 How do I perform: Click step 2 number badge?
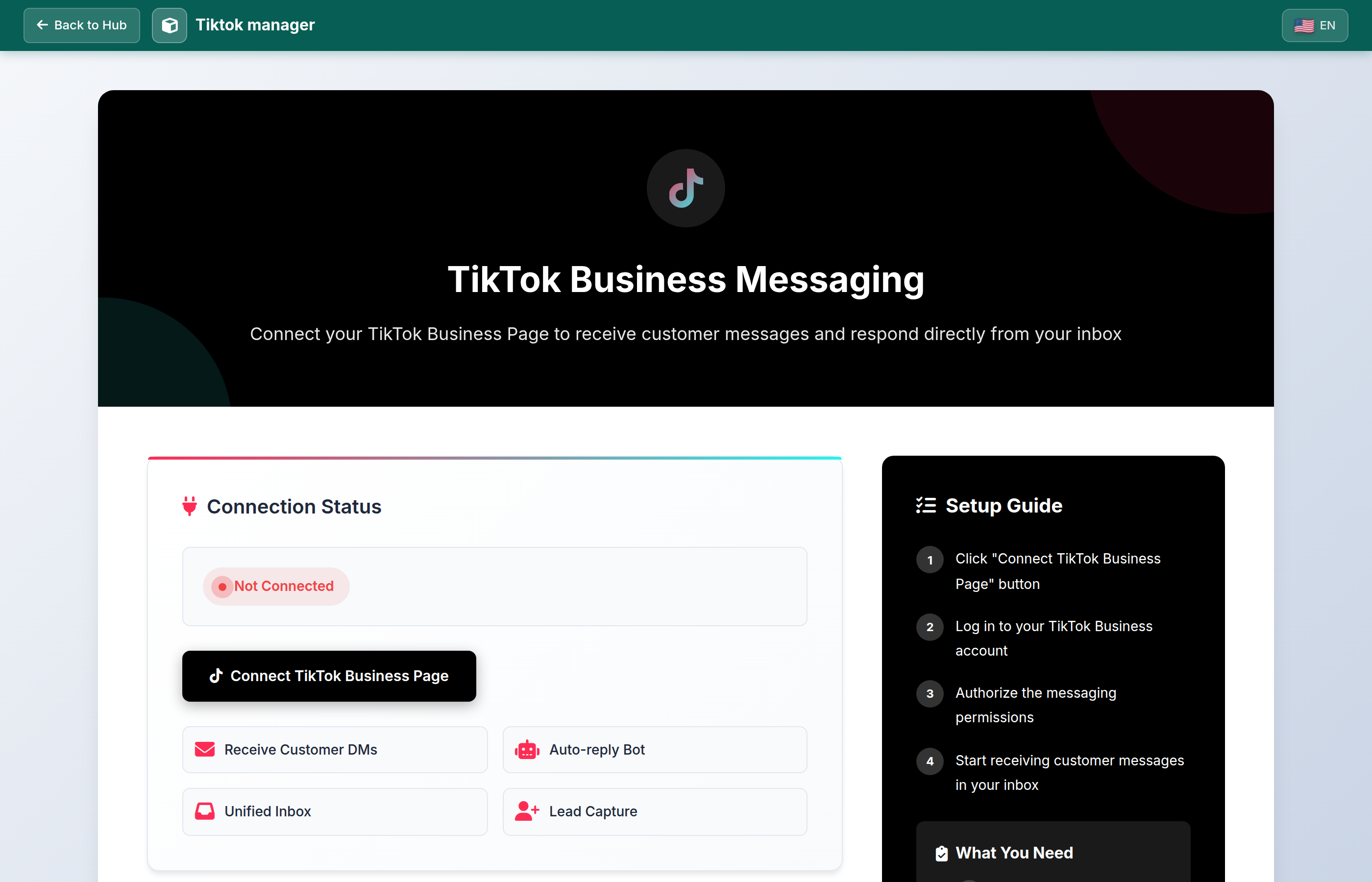point(930,627)
